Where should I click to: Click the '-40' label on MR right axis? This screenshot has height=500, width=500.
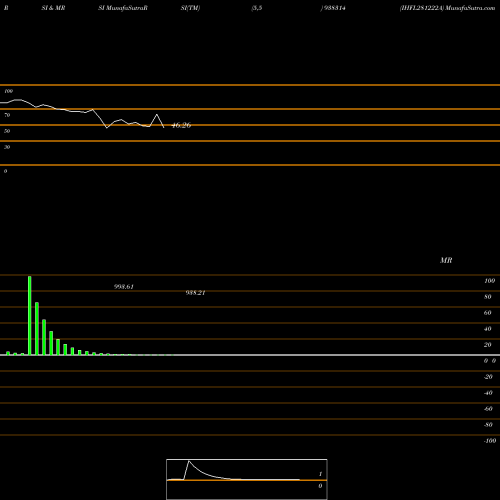point(488,393)
